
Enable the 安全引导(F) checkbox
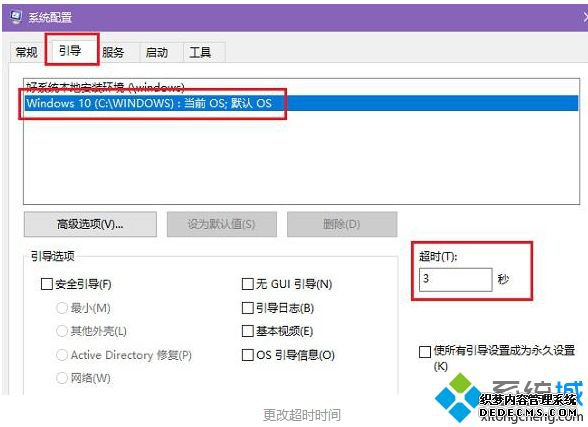click(46, 284)
